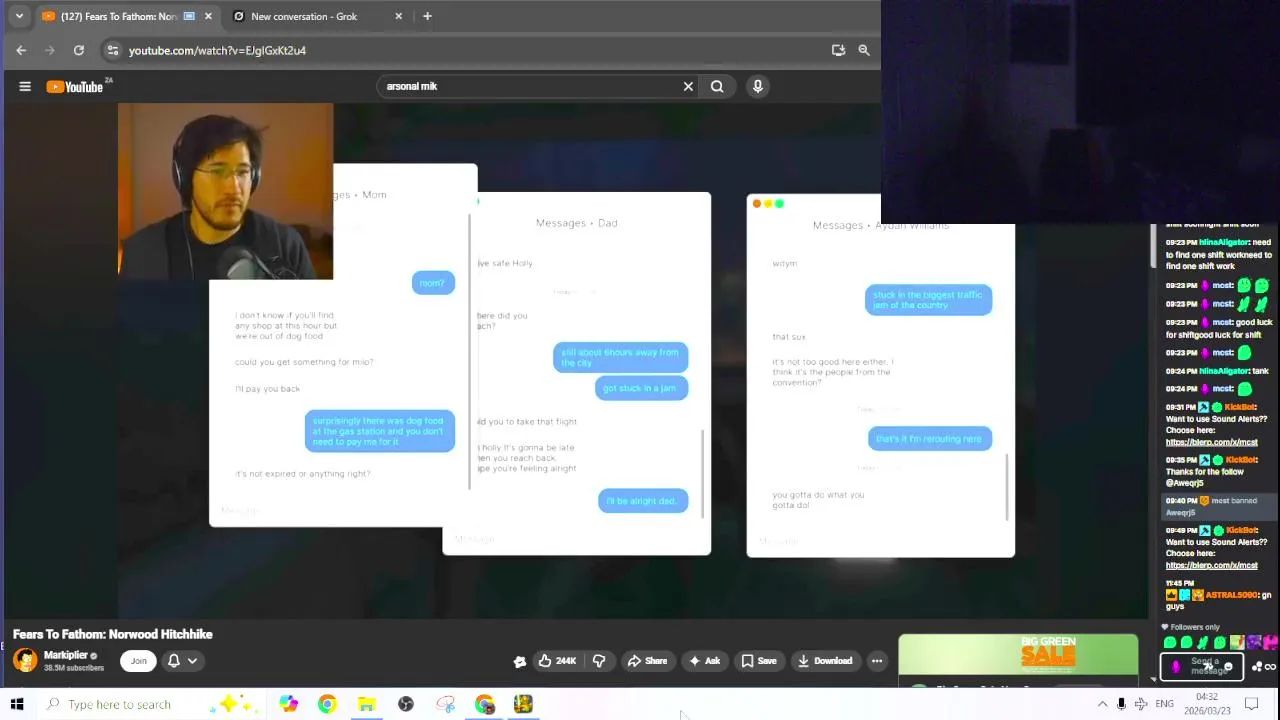
Task: Start voice search with the microphone
Action: point(758,86)
